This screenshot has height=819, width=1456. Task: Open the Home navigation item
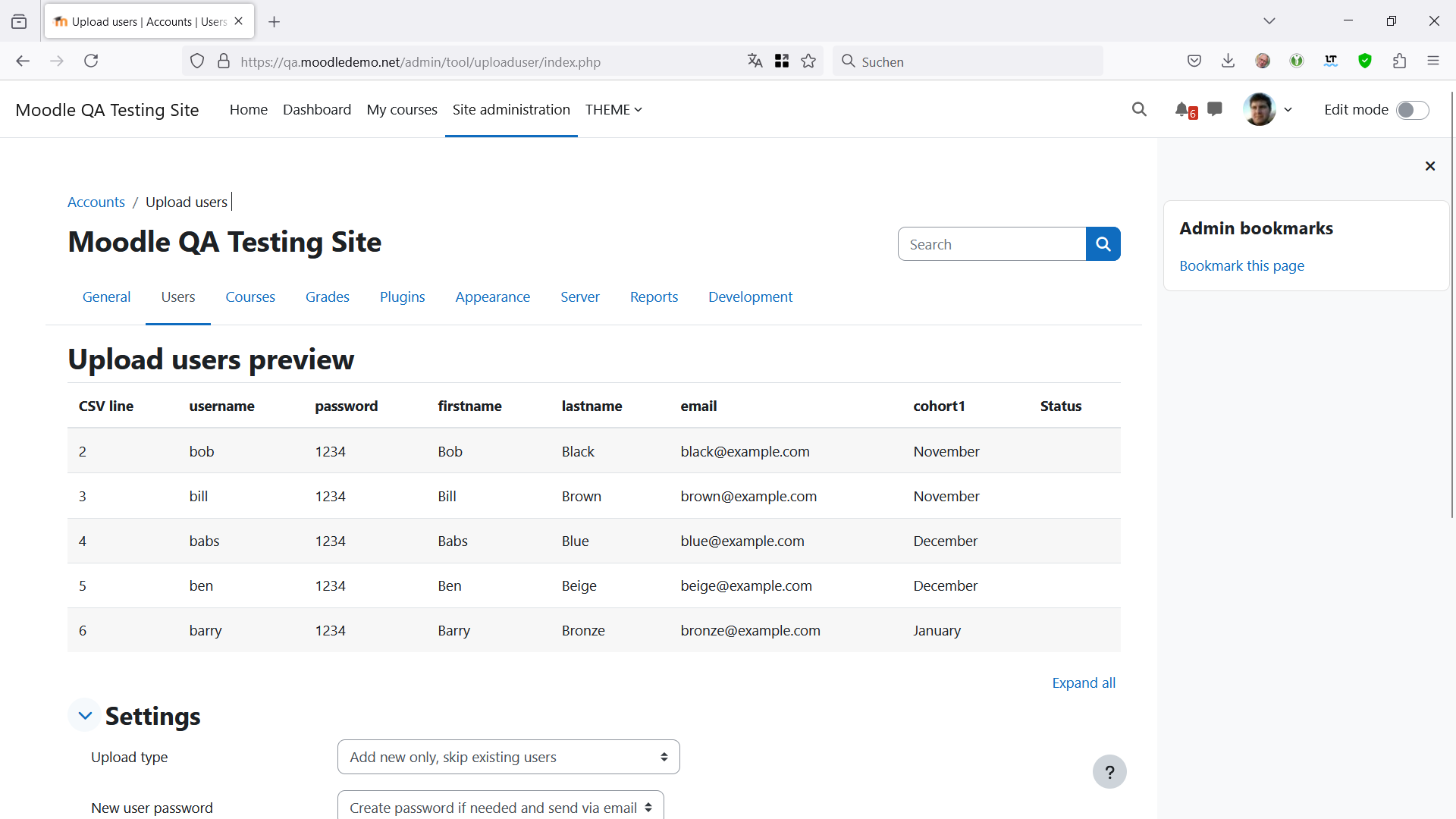point(249,109)
